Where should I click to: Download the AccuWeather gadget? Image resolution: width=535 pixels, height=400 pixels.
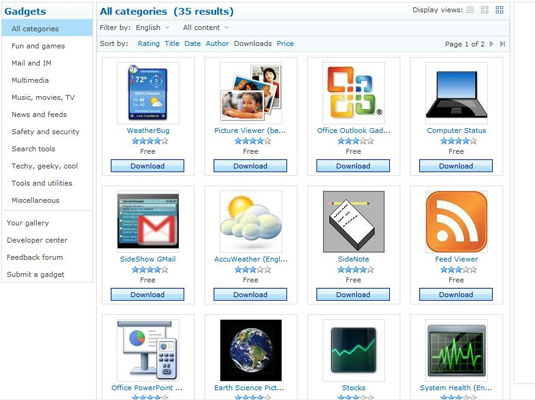pos(250,295)
